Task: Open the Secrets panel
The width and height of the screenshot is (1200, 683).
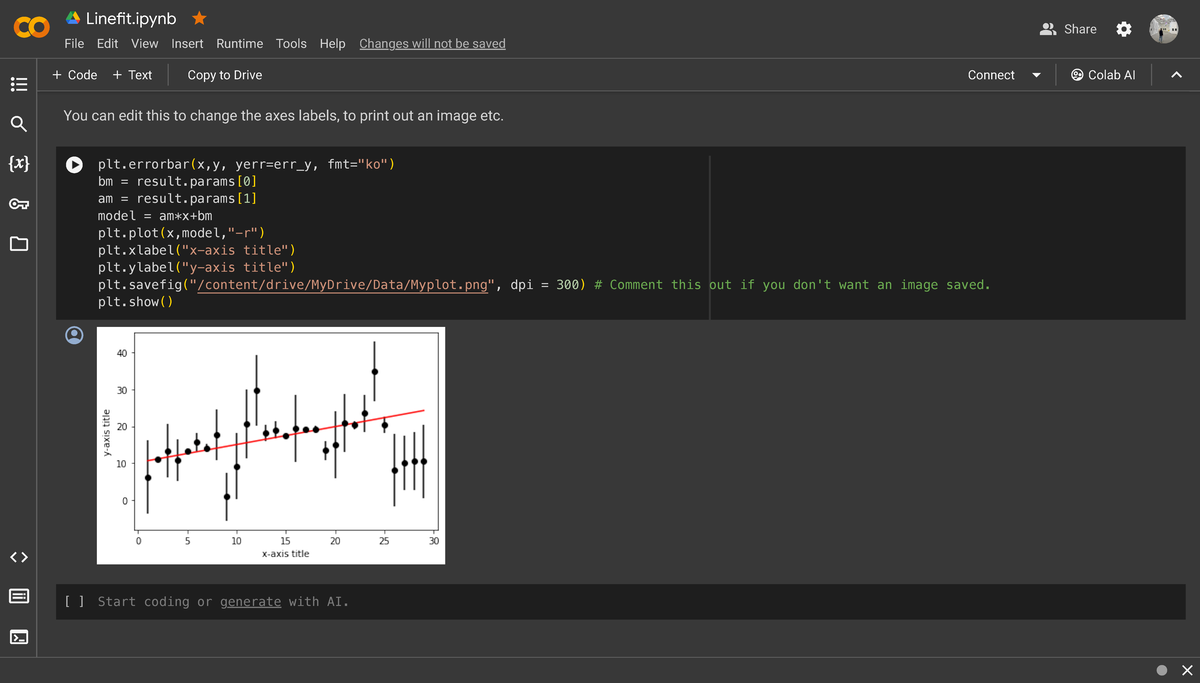Action: (18, 203)
